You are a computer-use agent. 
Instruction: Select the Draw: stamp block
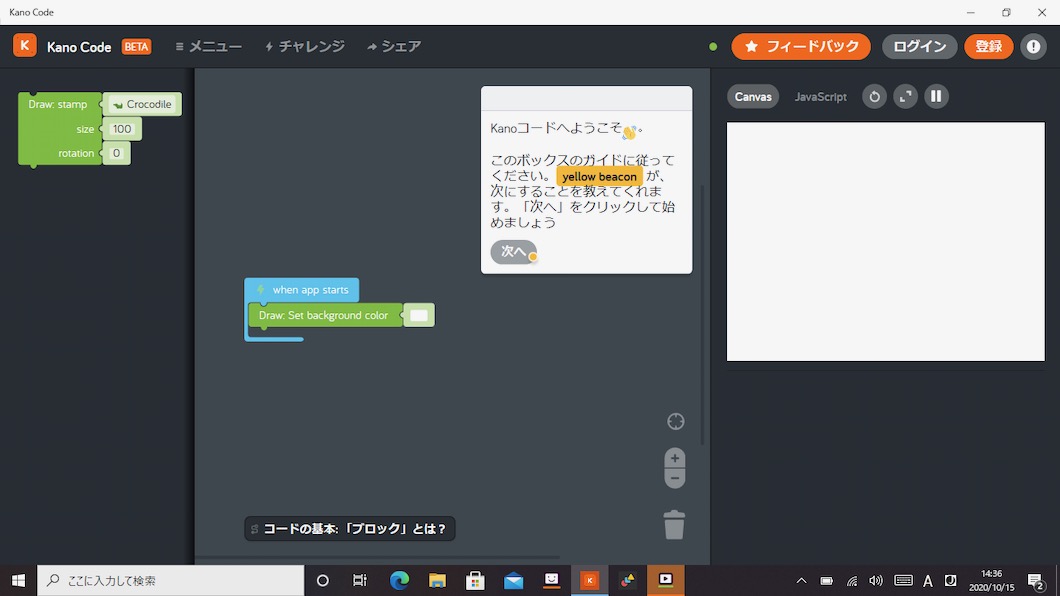click(58, 104)
